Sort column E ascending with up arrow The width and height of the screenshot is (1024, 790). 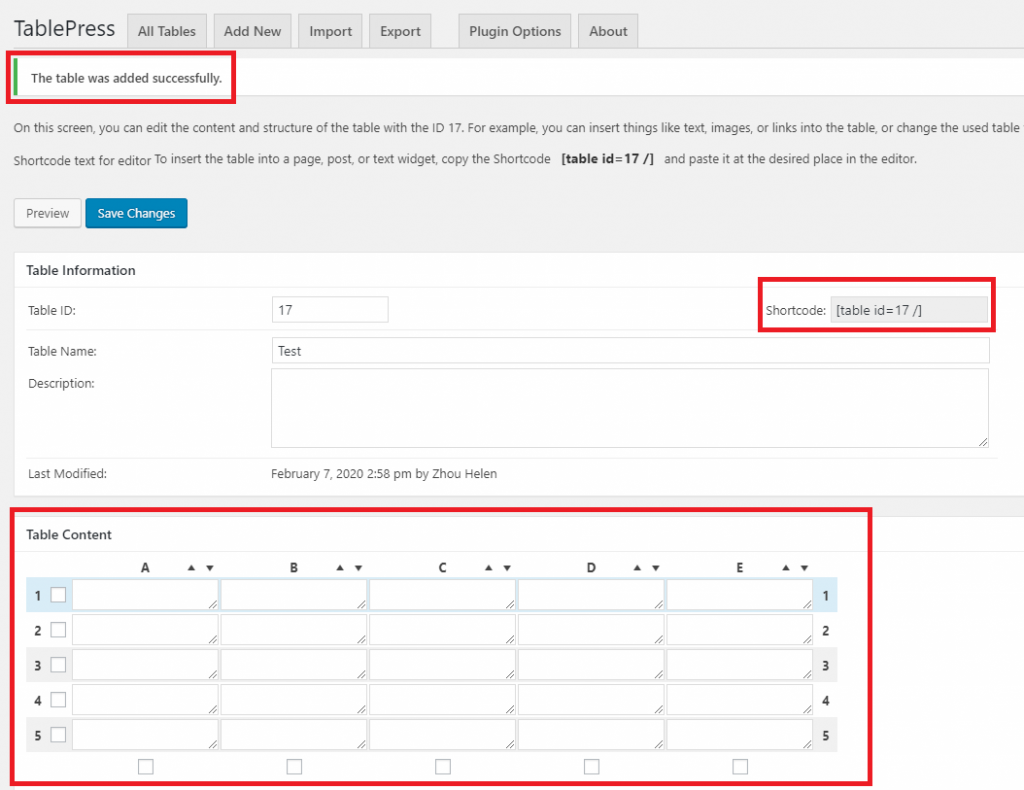[786, 568]
